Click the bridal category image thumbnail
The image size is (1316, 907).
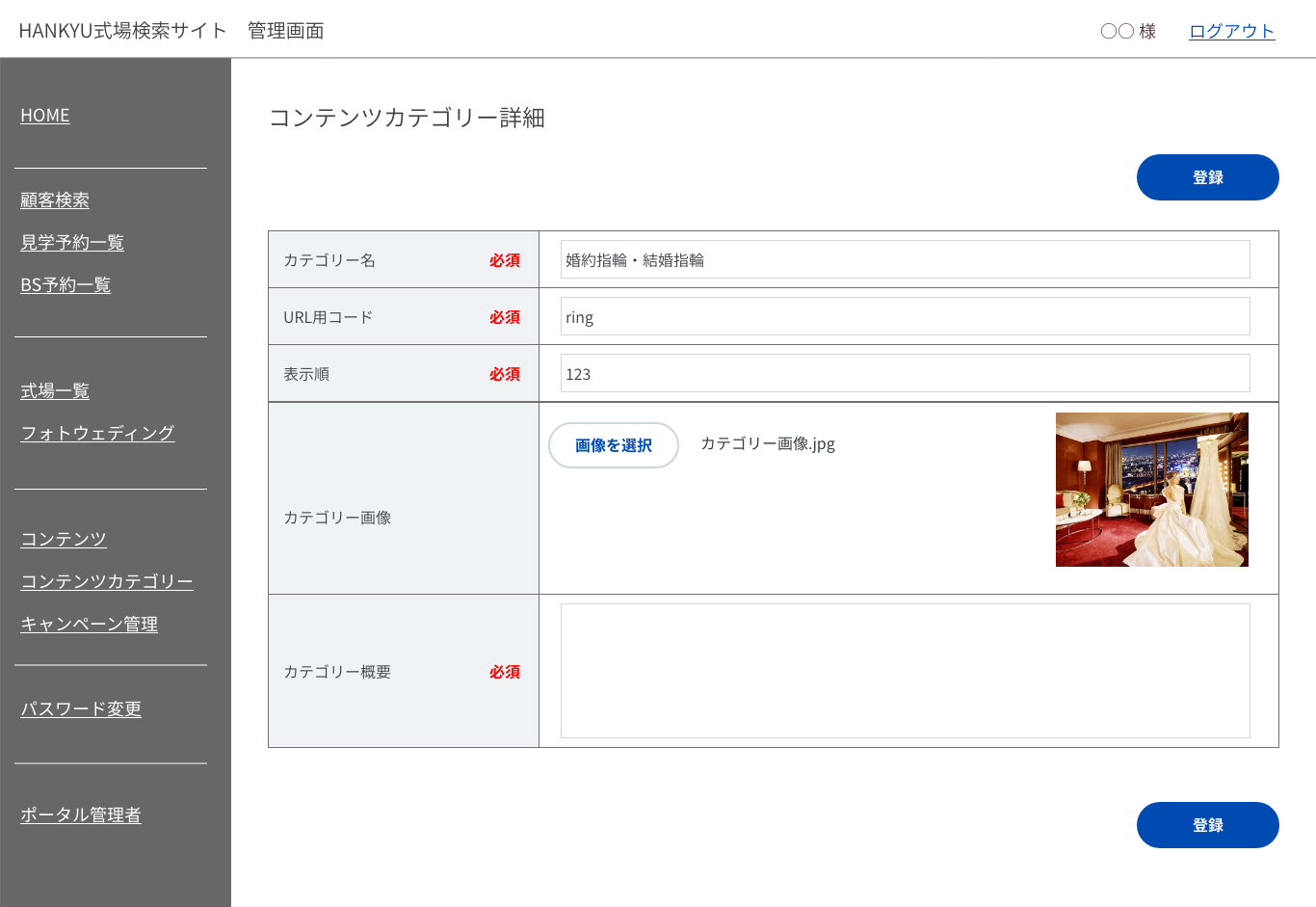[x=1151, y=490]
